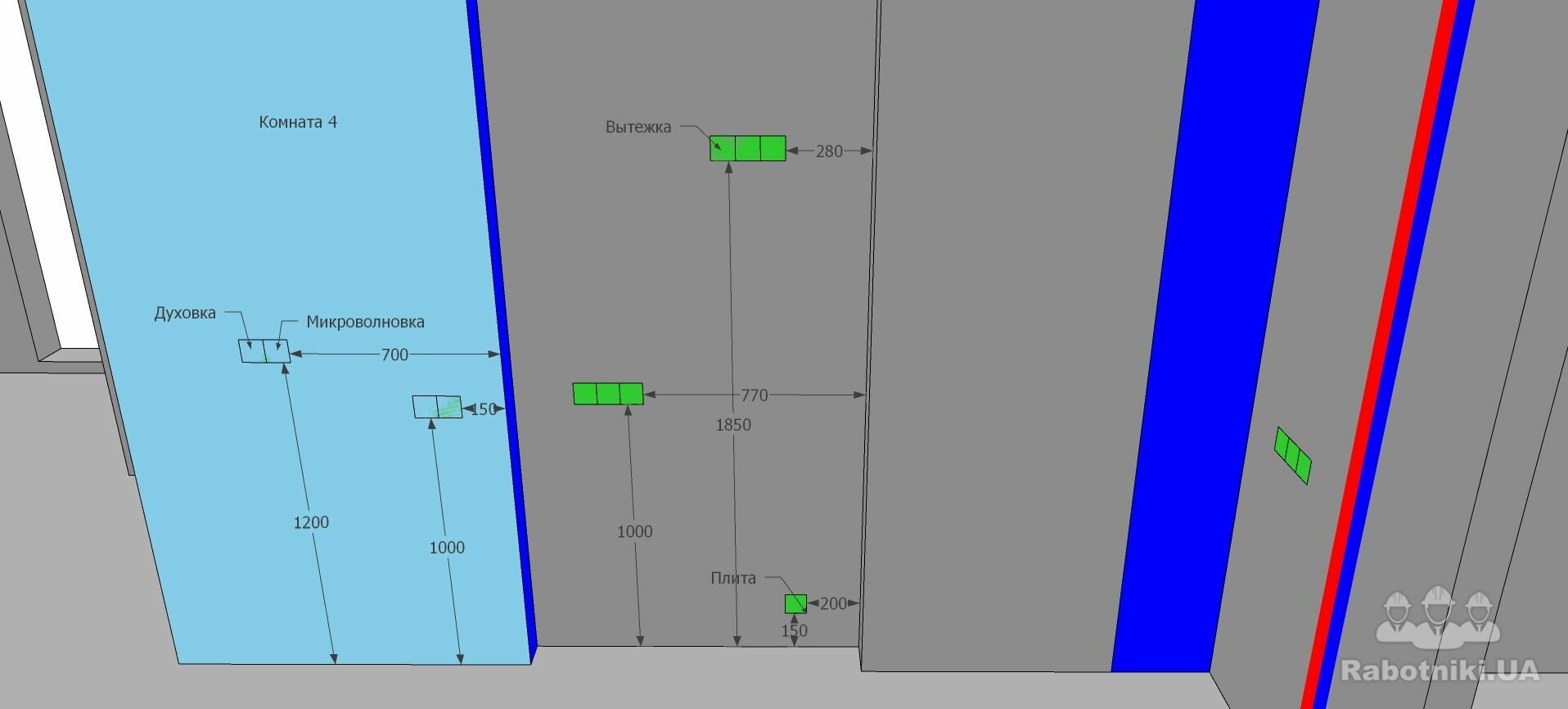The width and height of the screenshot is (1568, 709).
Task: Click the 'Духовка' label text
Action: 185,313
